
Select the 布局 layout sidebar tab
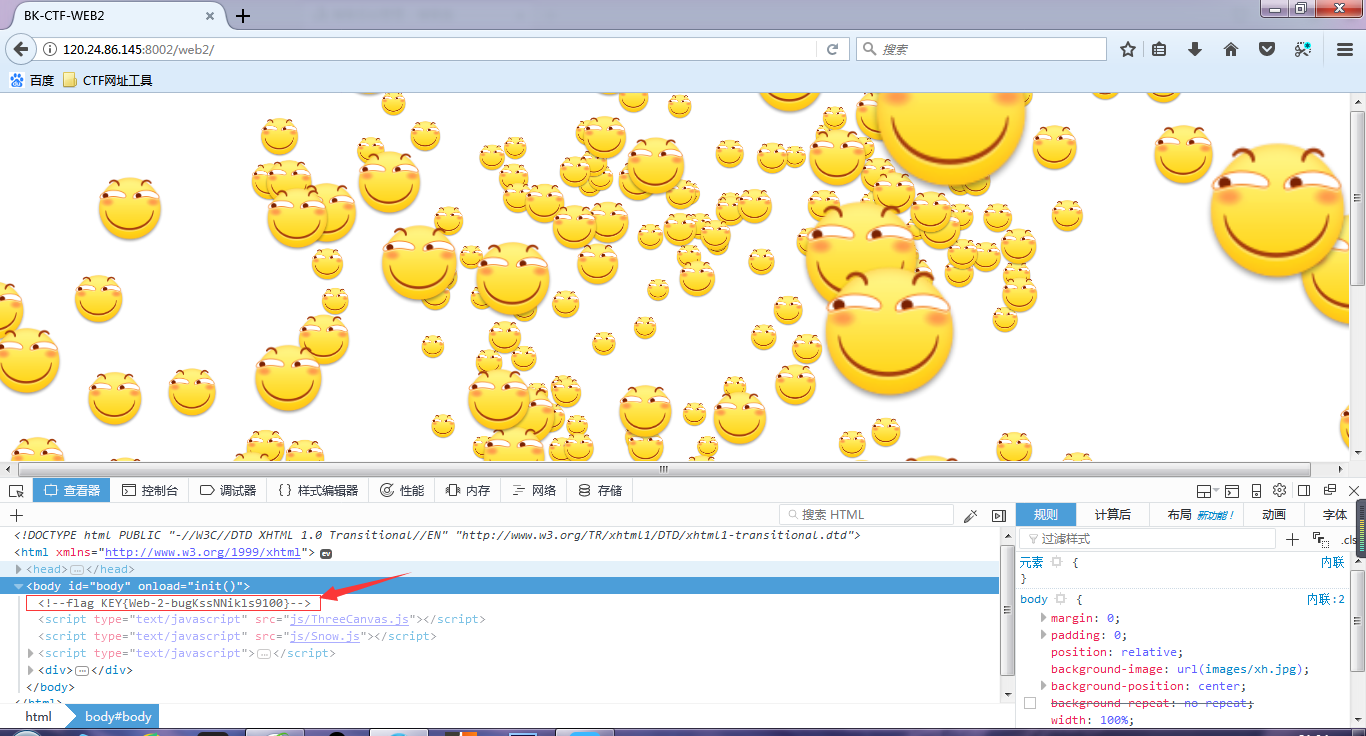tap(1198, 514)
